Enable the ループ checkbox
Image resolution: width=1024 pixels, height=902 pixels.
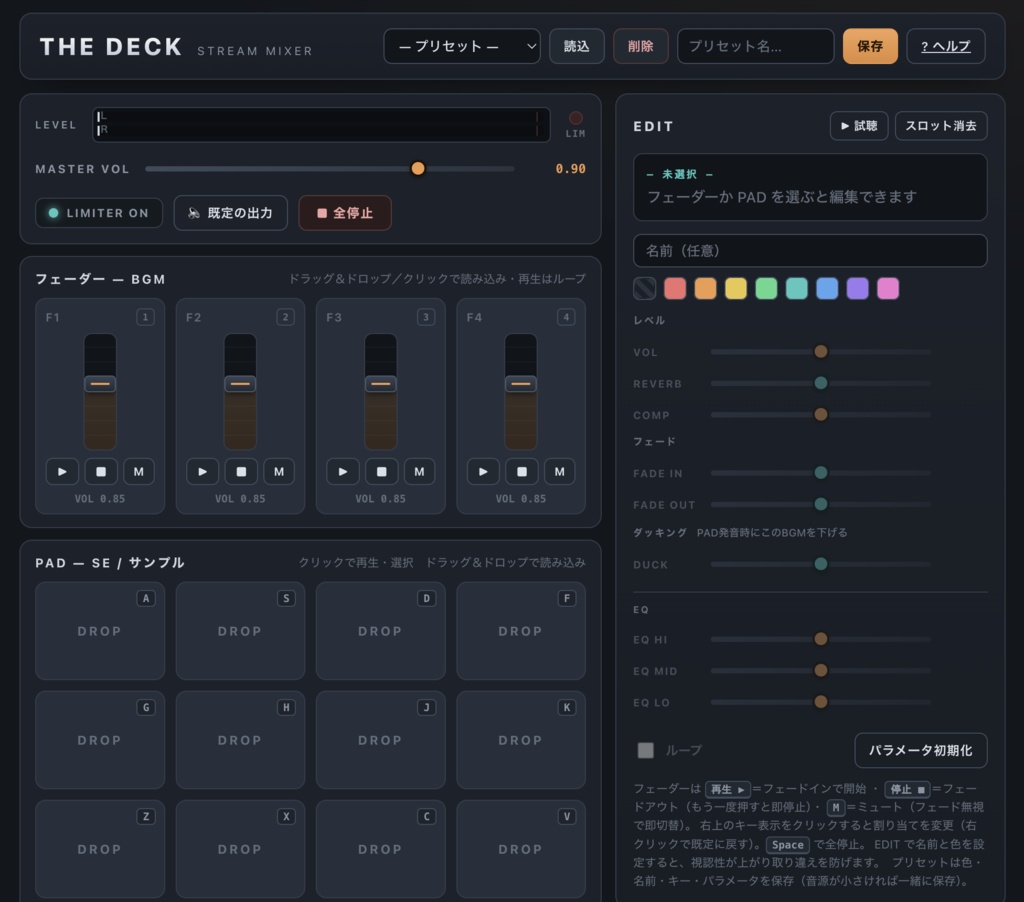pyautogui.click(x=645, y=750)
